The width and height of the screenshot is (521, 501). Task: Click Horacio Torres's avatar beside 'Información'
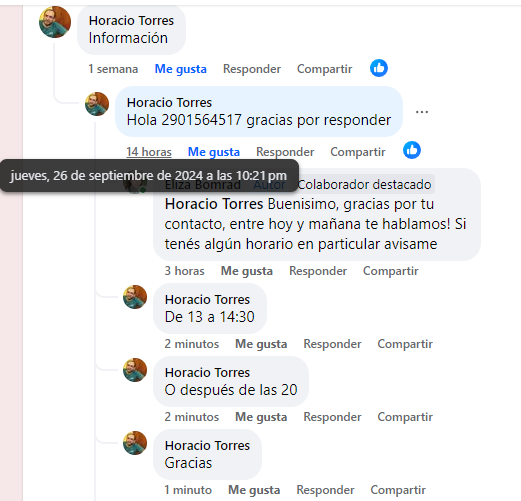55,22
